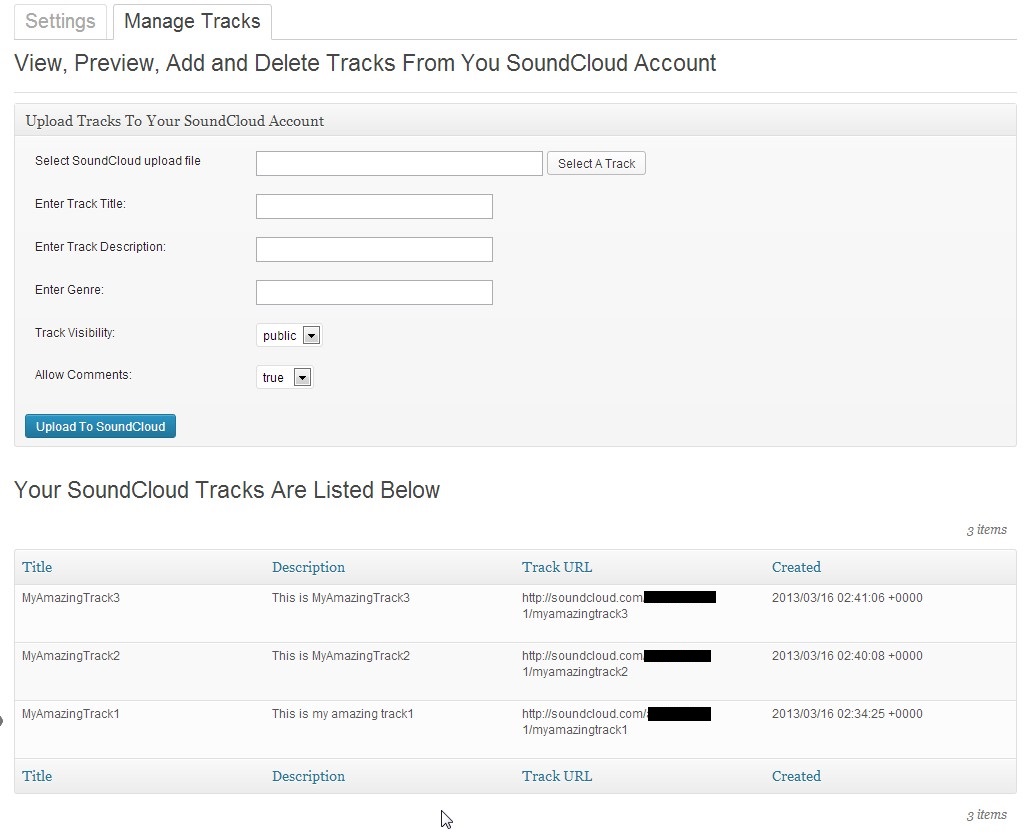Click the 'Enter Track Title:' label

[x=80, y=204]
